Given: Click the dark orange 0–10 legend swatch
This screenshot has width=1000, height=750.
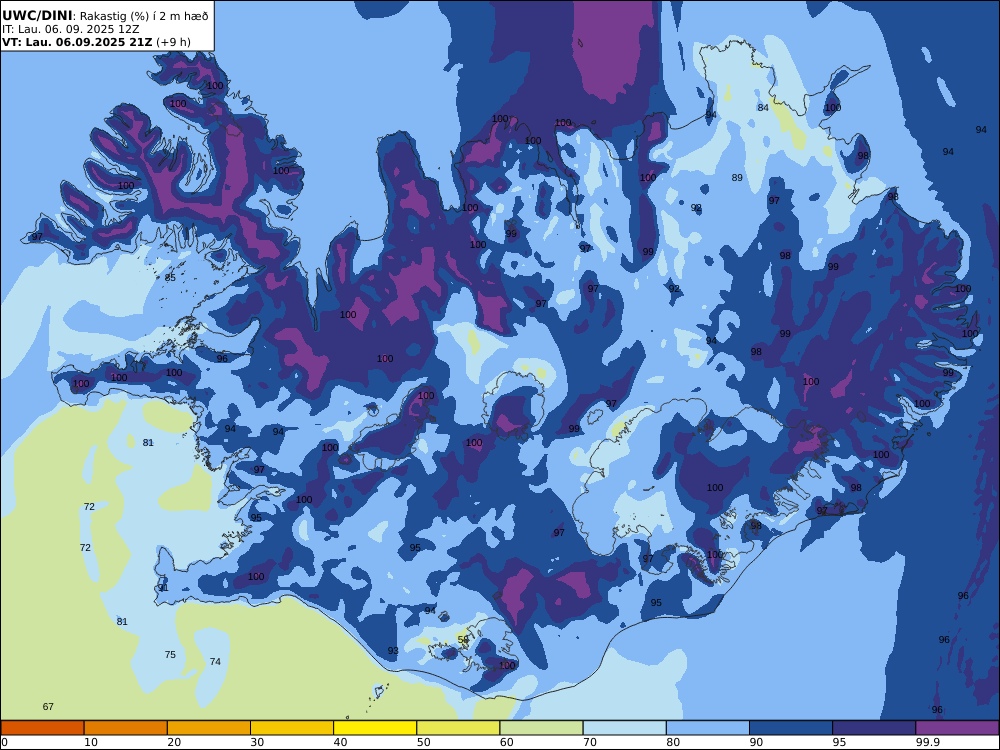Looking at the screenshot, I should pos(42,728).
